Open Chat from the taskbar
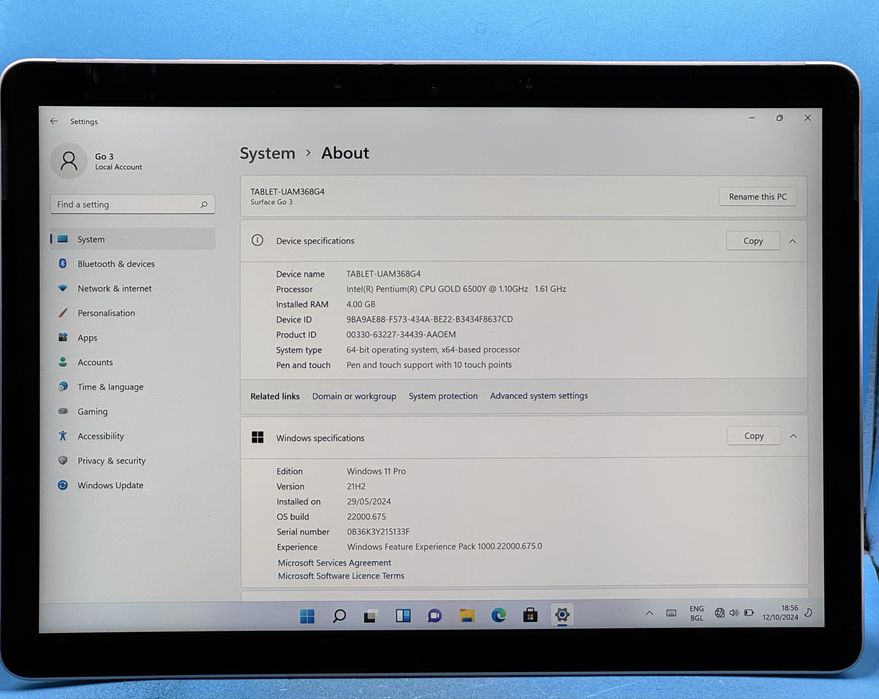This screenshot has height=699, width=879. click(434, 615)
